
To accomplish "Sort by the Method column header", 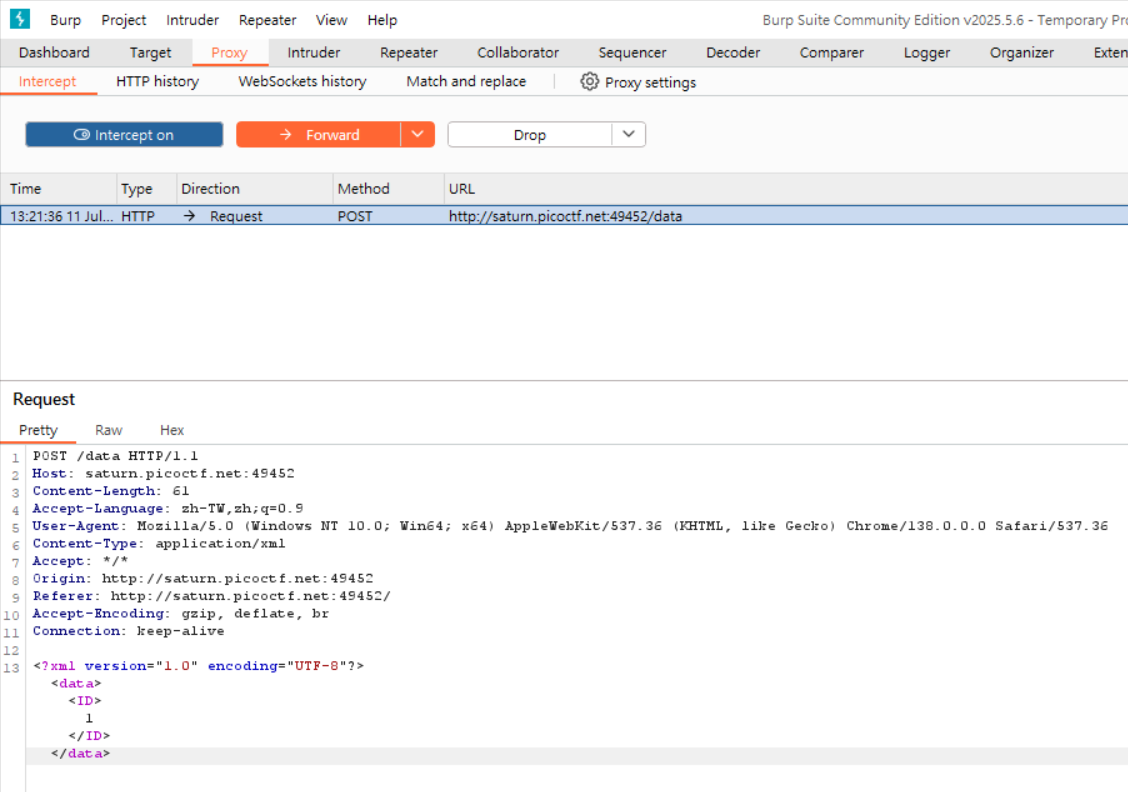I will click(x=388, y=188).
